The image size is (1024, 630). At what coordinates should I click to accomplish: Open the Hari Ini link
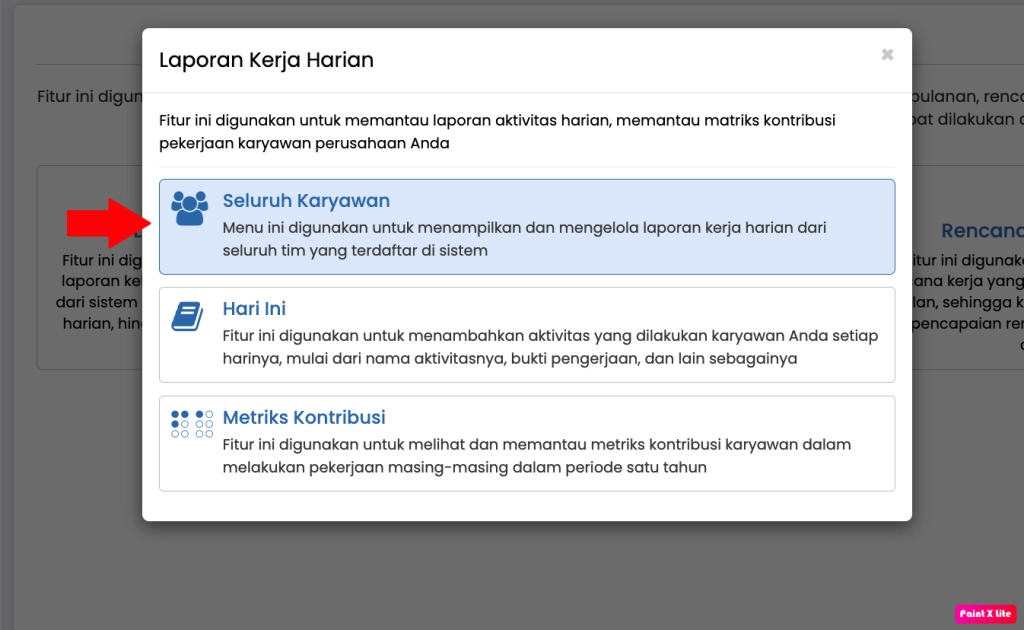pos(253,308)
